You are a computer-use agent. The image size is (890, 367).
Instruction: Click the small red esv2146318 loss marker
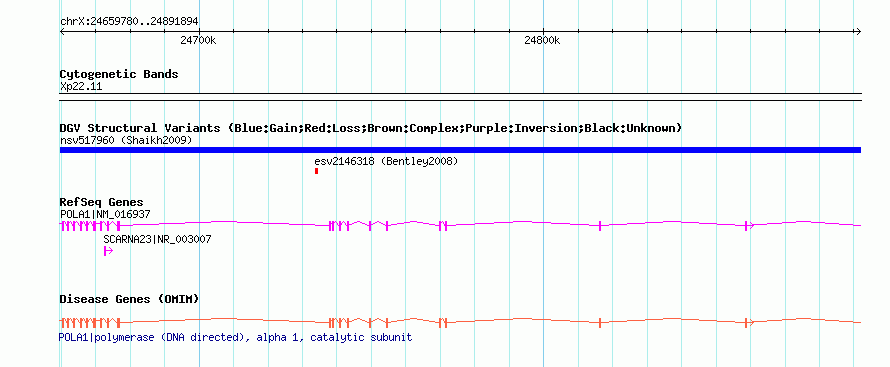point(317,171)
